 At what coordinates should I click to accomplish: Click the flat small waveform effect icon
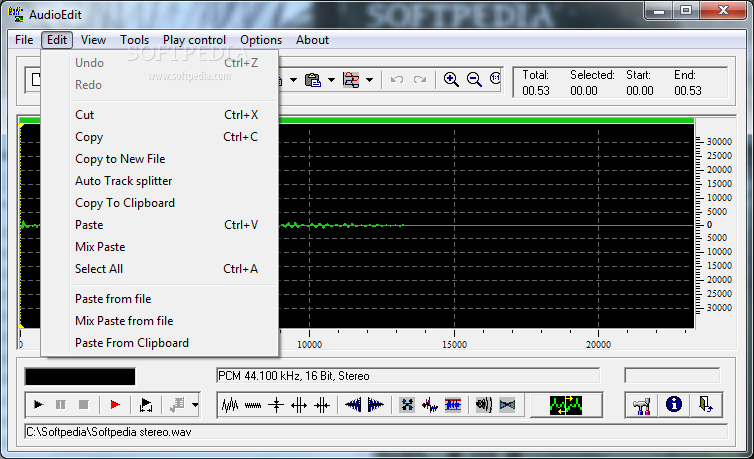click(x=253, y=406)
